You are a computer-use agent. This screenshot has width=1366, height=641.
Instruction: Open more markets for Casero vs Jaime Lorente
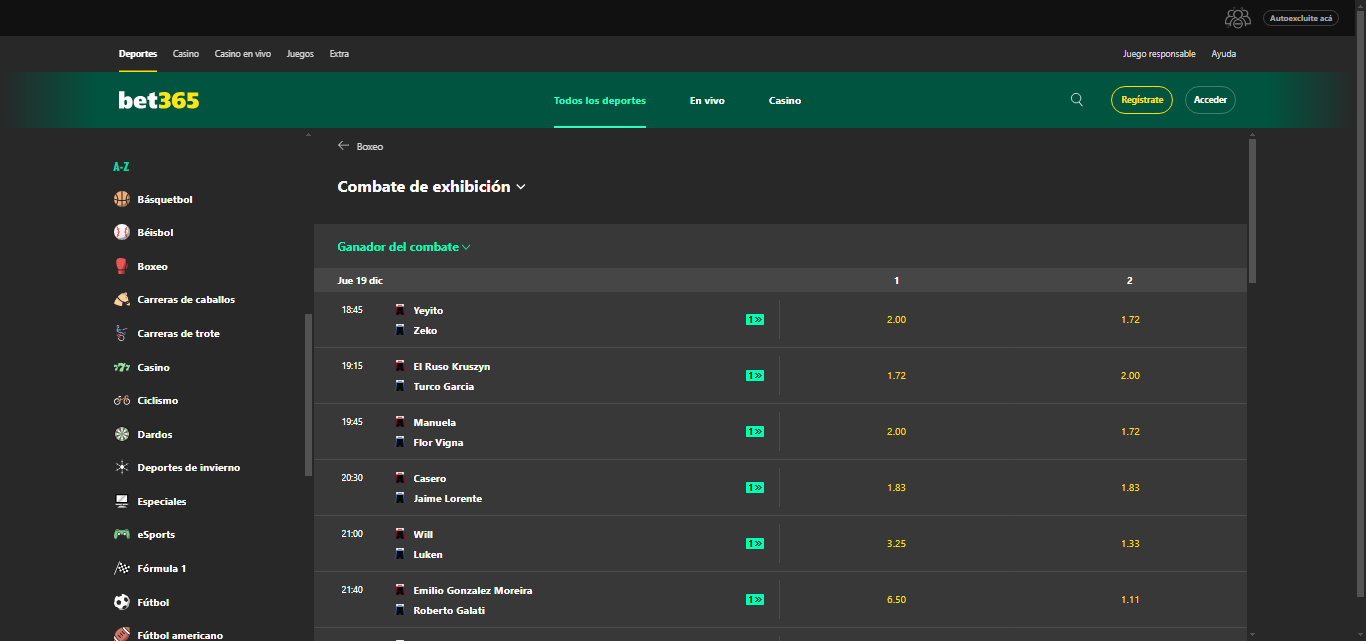(755, 488)
